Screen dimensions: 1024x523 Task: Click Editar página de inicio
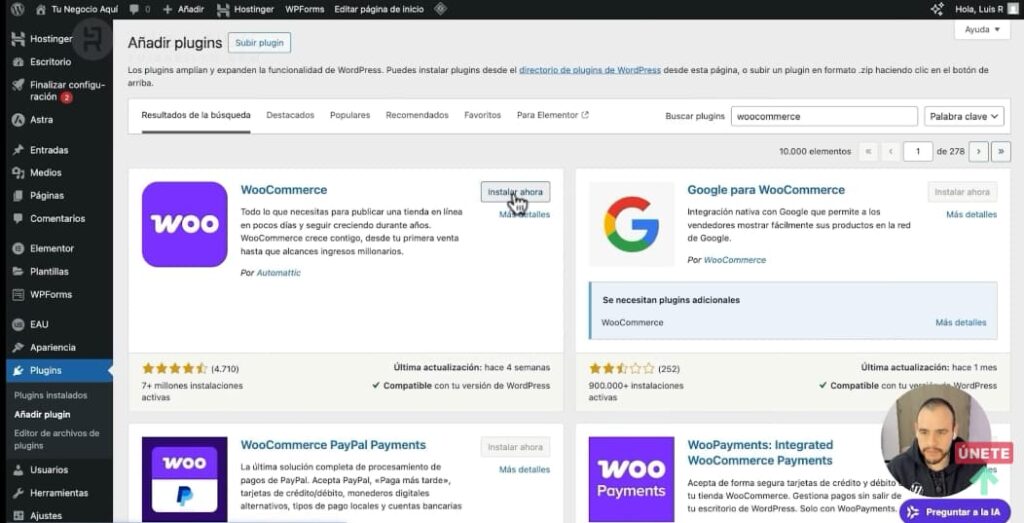(379, 9)
